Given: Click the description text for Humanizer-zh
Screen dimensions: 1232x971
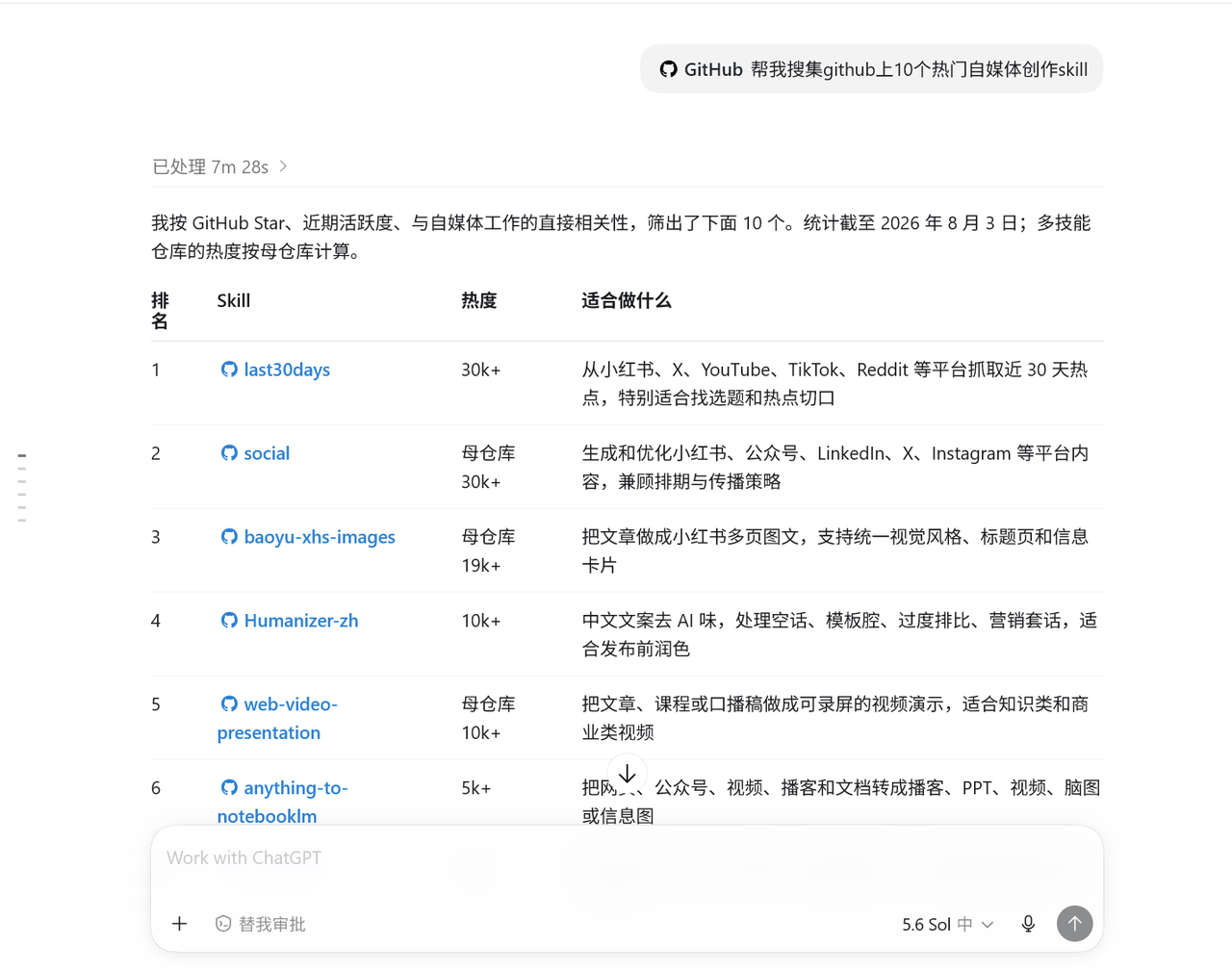Looking at the screenshot, I should (839, 634).
